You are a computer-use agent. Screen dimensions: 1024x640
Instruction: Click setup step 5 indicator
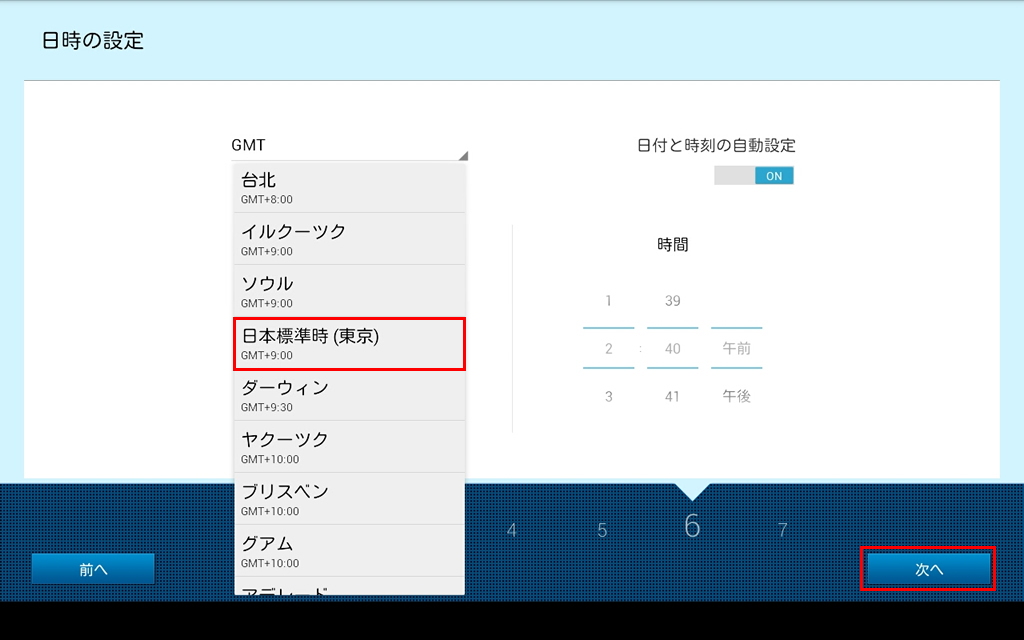(602, 531)
